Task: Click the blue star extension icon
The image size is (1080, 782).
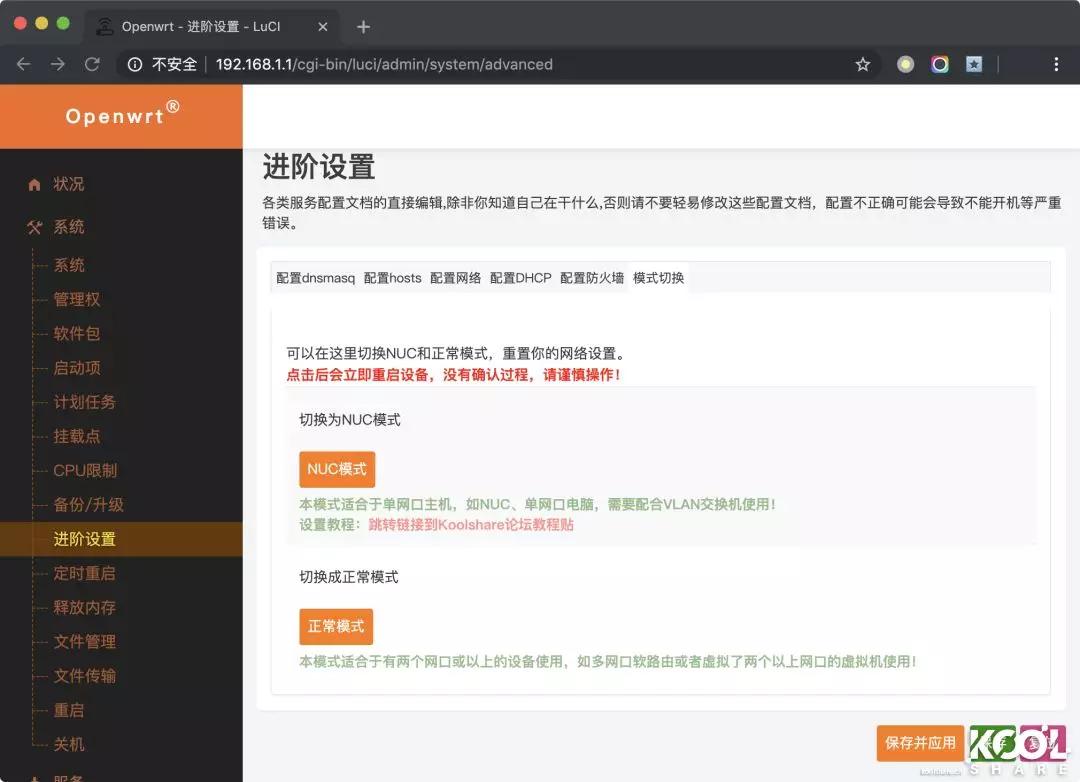Action: tap(974, 63)
